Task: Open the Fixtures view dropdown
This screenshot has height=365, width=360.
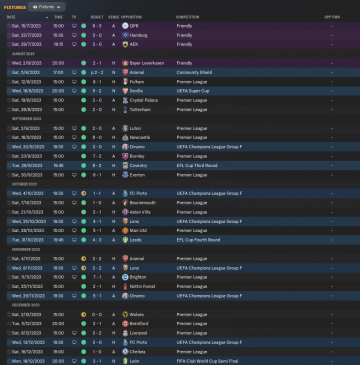Action: coord(47,7)
